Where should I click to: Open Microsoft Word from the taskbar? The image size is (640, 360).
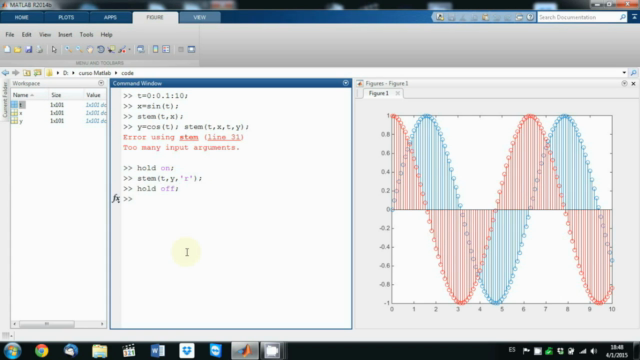coord(158,351)
